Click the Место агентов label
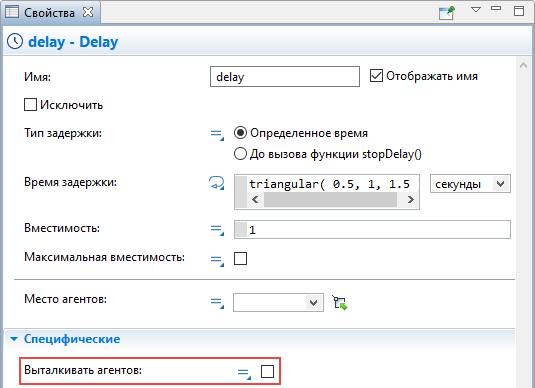The height and width of the screenshot is (388, 535). (66, 299)
